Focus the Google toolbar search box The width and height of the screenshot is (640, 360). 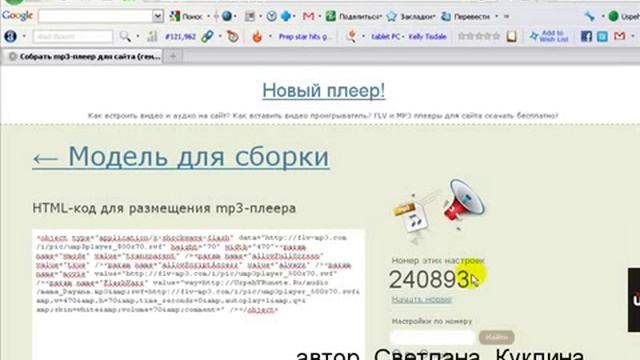point(95,16)
